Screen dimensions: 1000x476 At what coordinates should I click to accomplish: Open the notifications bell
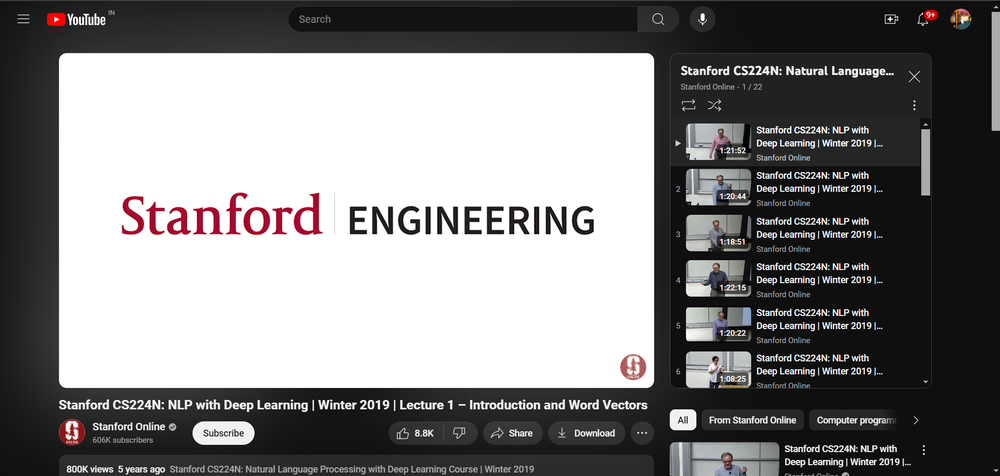(923, 19)
